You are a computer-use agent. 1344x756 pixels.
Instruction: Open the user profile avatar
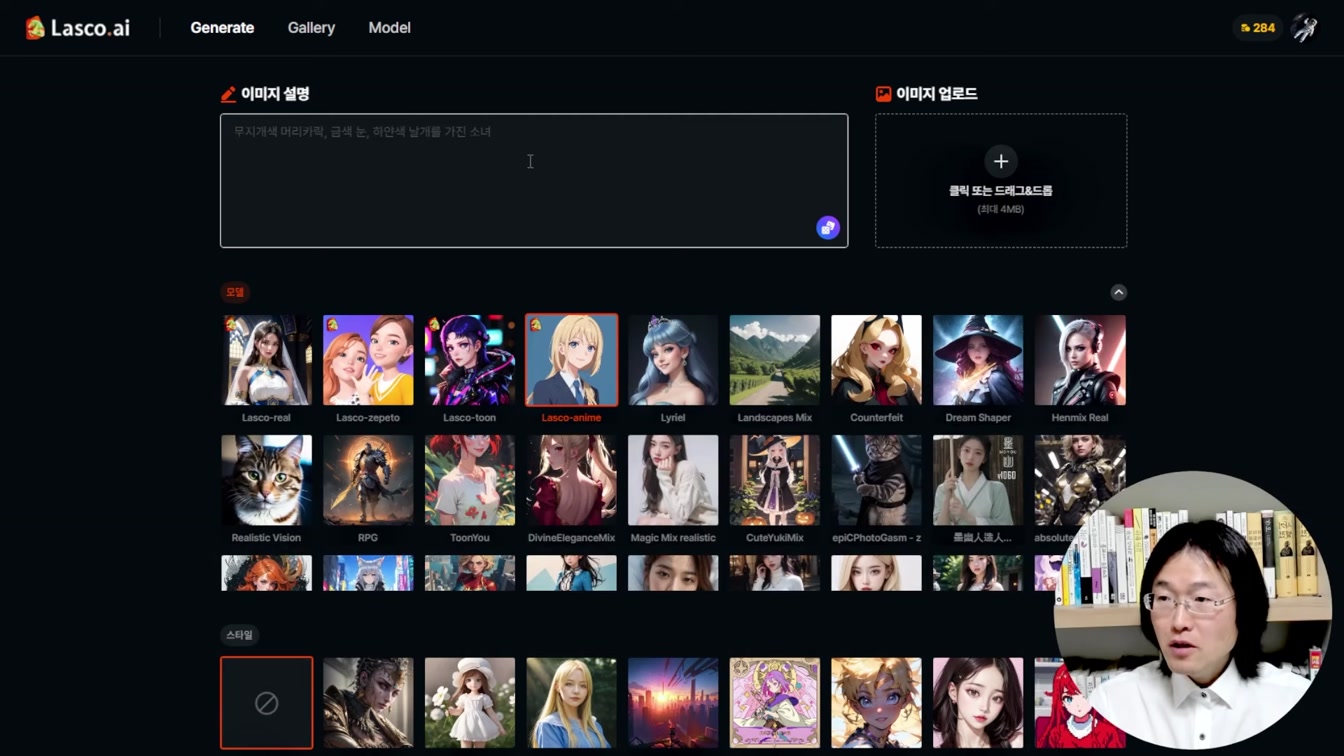coord(1304,28)
